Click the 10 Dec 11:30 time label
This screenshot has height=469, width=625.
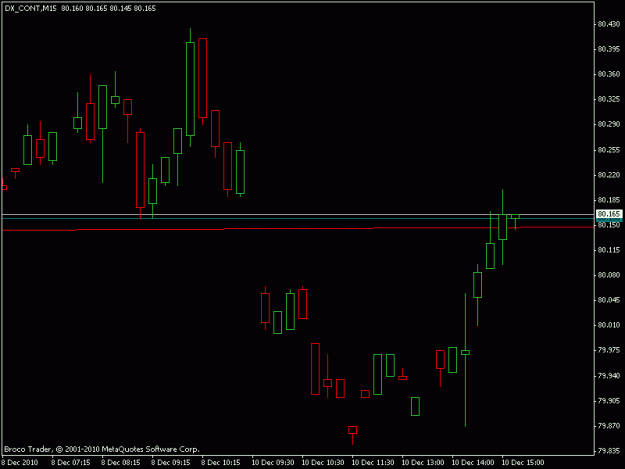[373, 463]
